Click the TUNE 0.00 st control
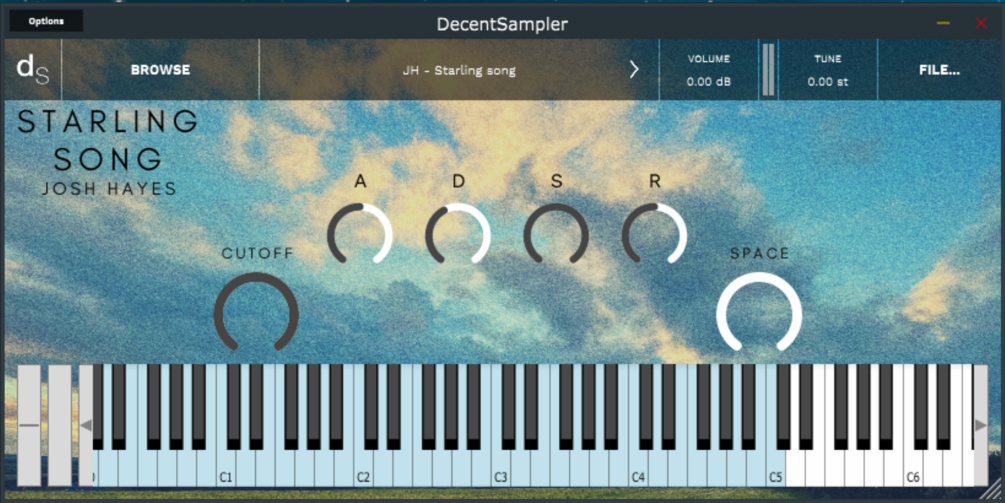 (827, 70)
